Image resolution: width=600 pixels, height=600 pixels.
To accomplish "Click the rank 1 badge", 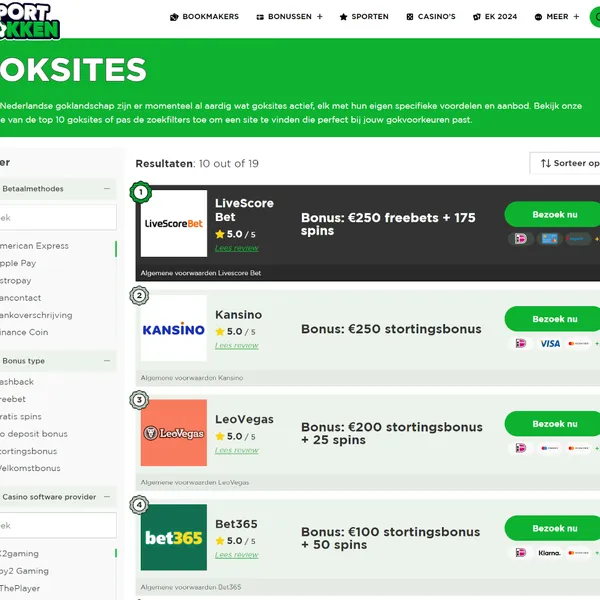I will pos(140,192).
